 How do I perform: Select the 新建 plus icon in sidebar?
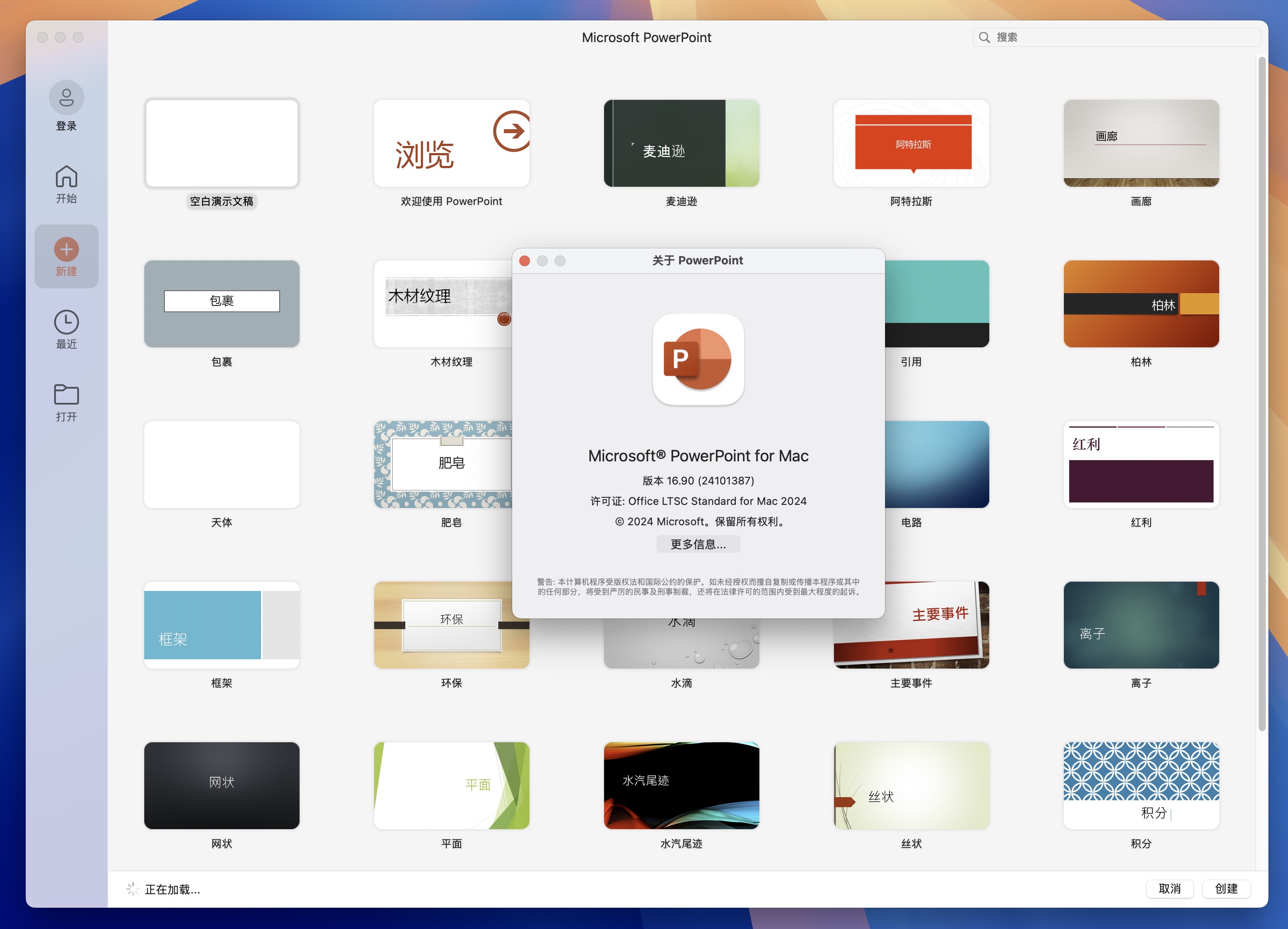[x=67, y=249]
